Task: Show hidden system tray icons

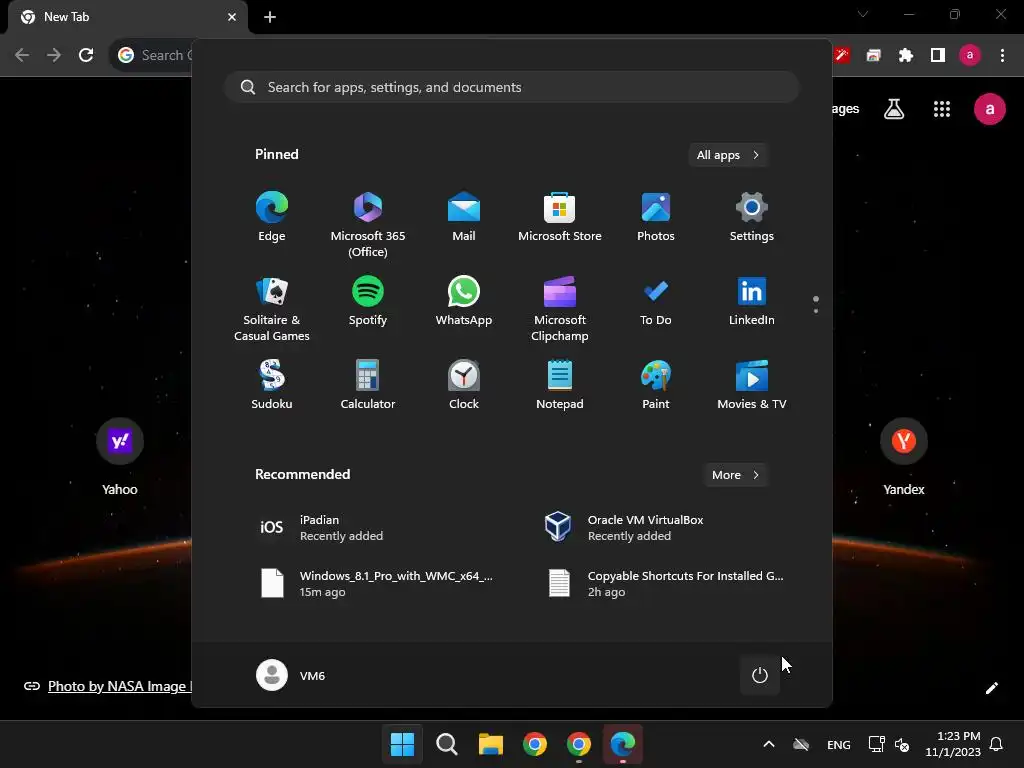Action: pyautogui.click(x=769, y=744)
